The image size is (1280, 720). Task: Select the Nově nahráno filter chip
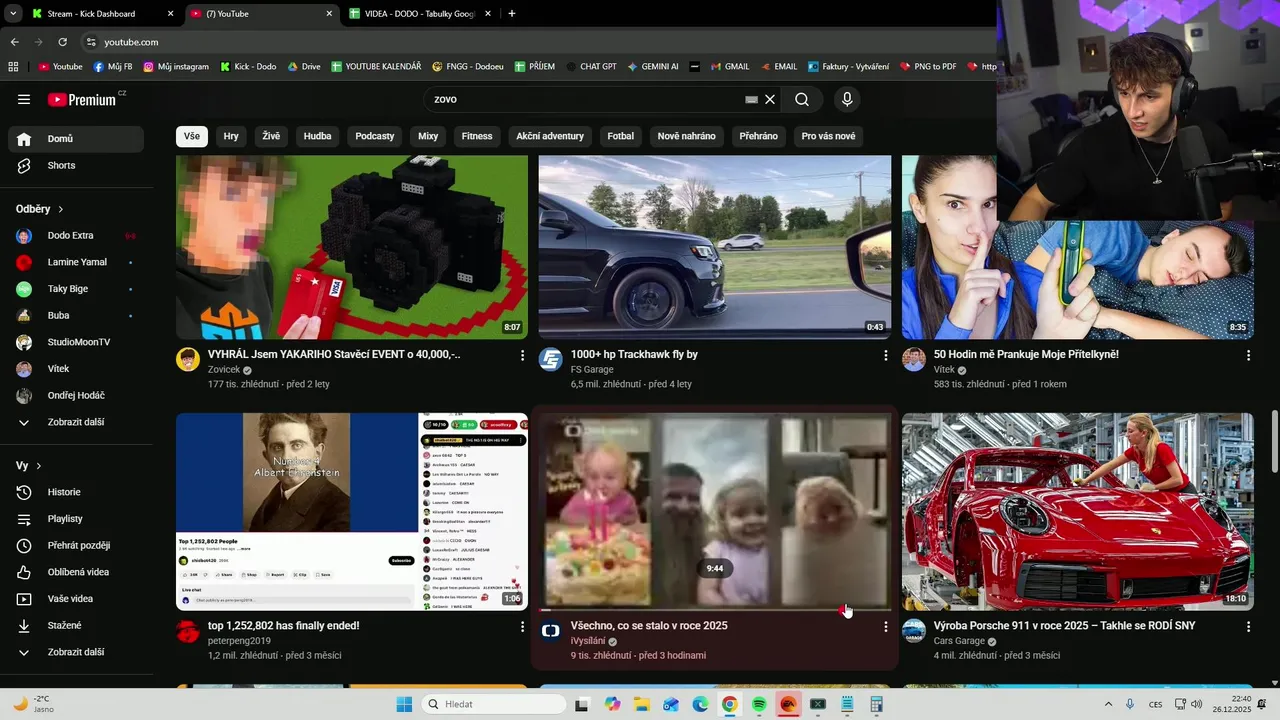point(686,136)
